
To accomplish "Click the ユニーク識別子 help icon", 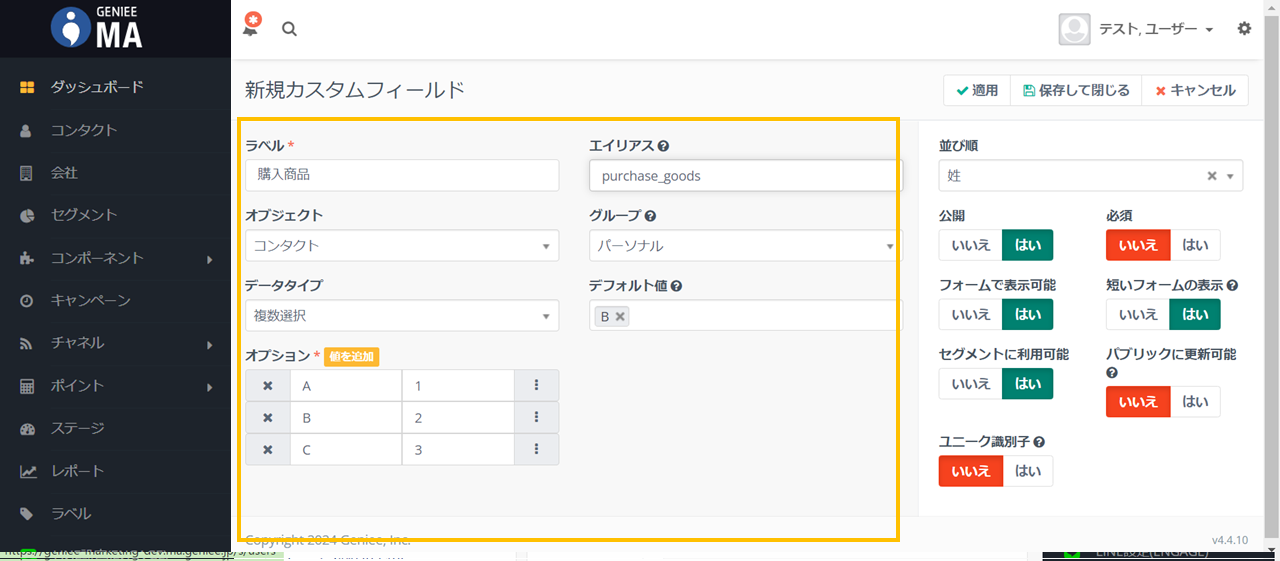I will pos(1039,442).
